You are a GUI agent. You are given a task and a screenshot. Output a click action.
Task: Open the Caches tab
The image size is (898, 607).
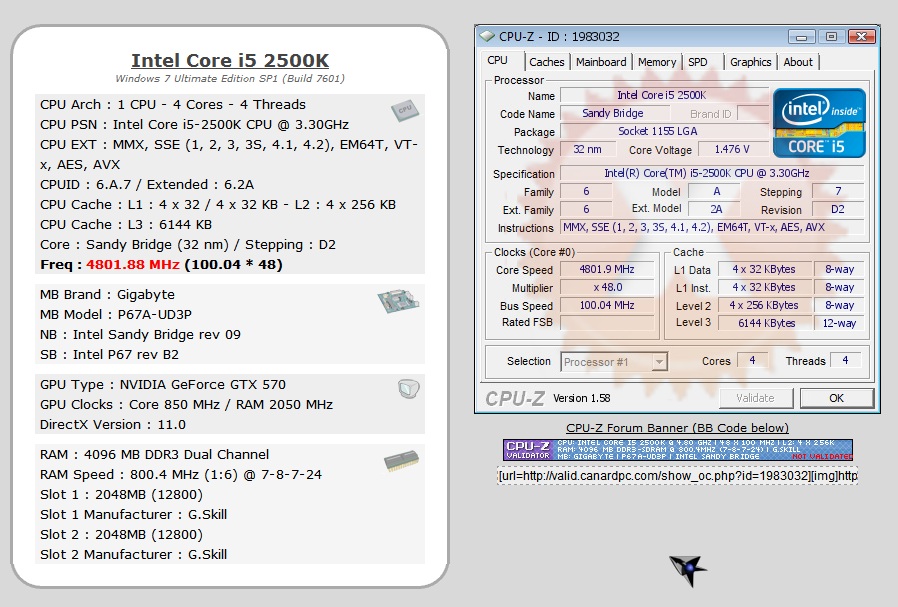(x=546, y=62)
